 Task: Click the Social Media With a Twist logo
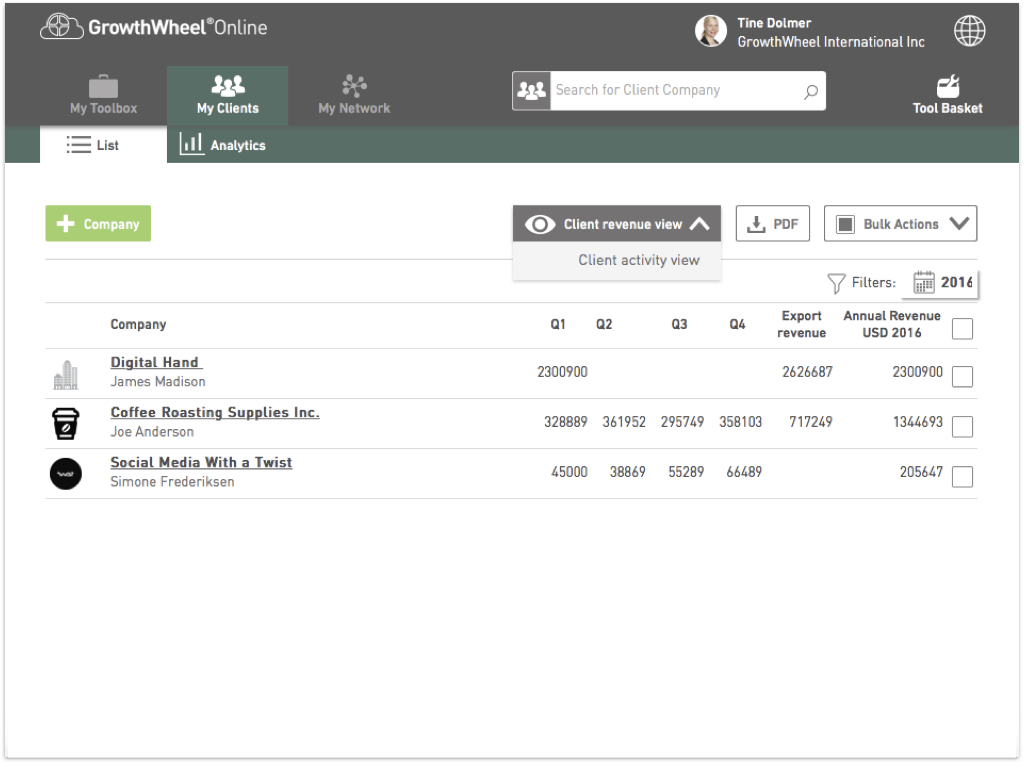click(x=66, y=473)
